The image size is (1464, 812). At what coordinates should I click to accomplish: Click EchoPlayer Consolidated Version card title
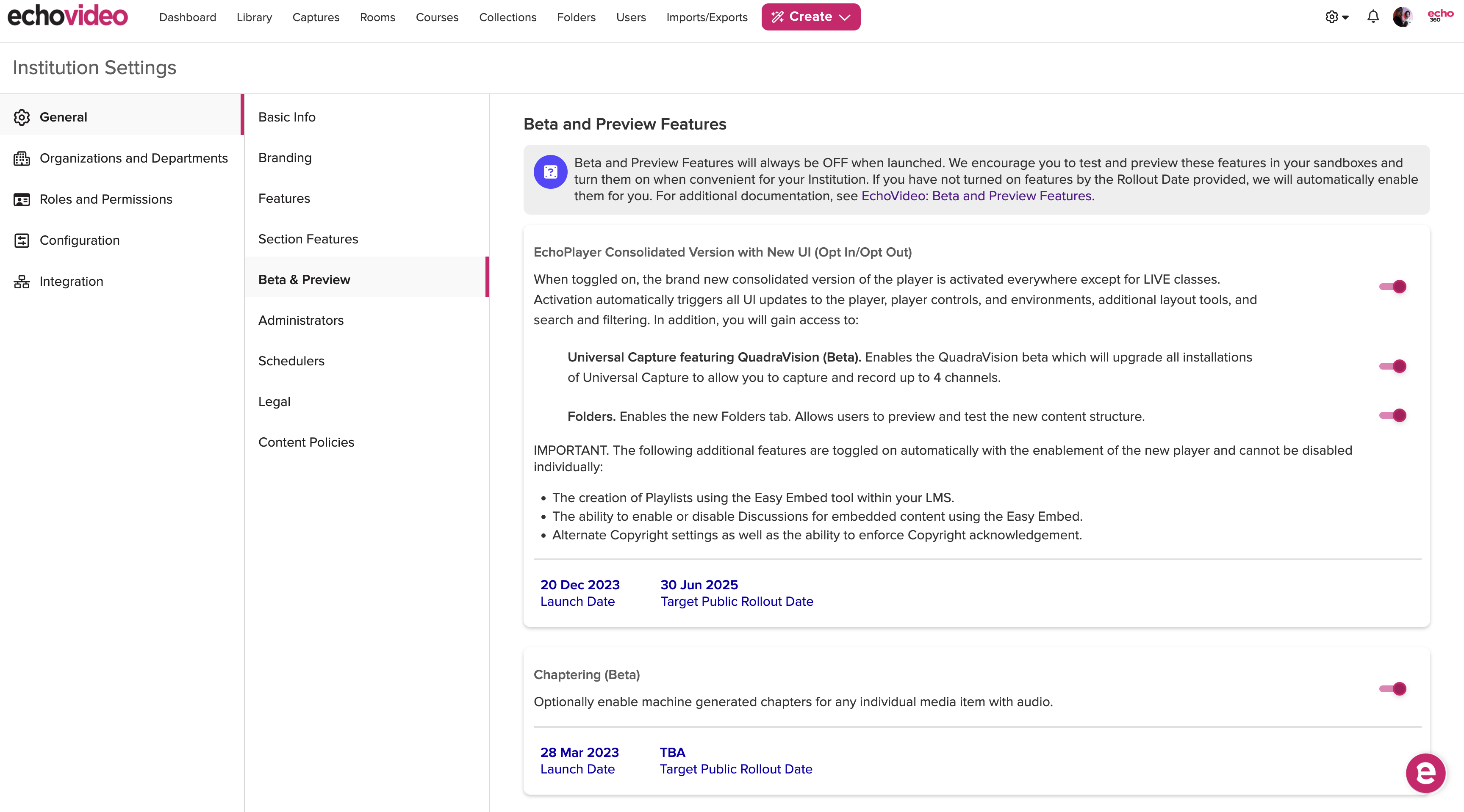722,252
